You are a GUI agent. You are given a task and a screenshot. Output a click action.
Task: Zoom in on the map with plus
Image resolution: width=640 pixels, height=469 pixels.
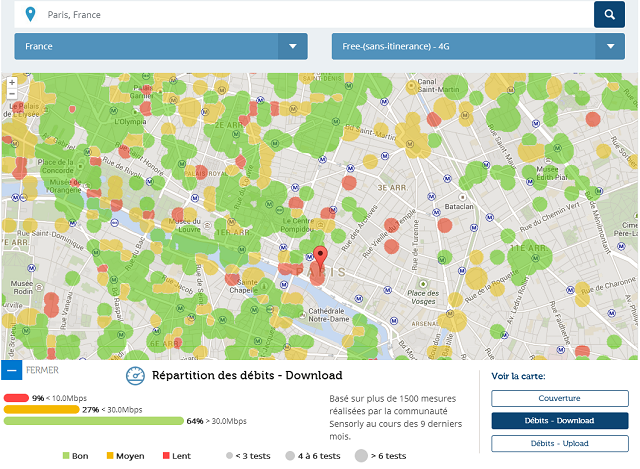11,82
